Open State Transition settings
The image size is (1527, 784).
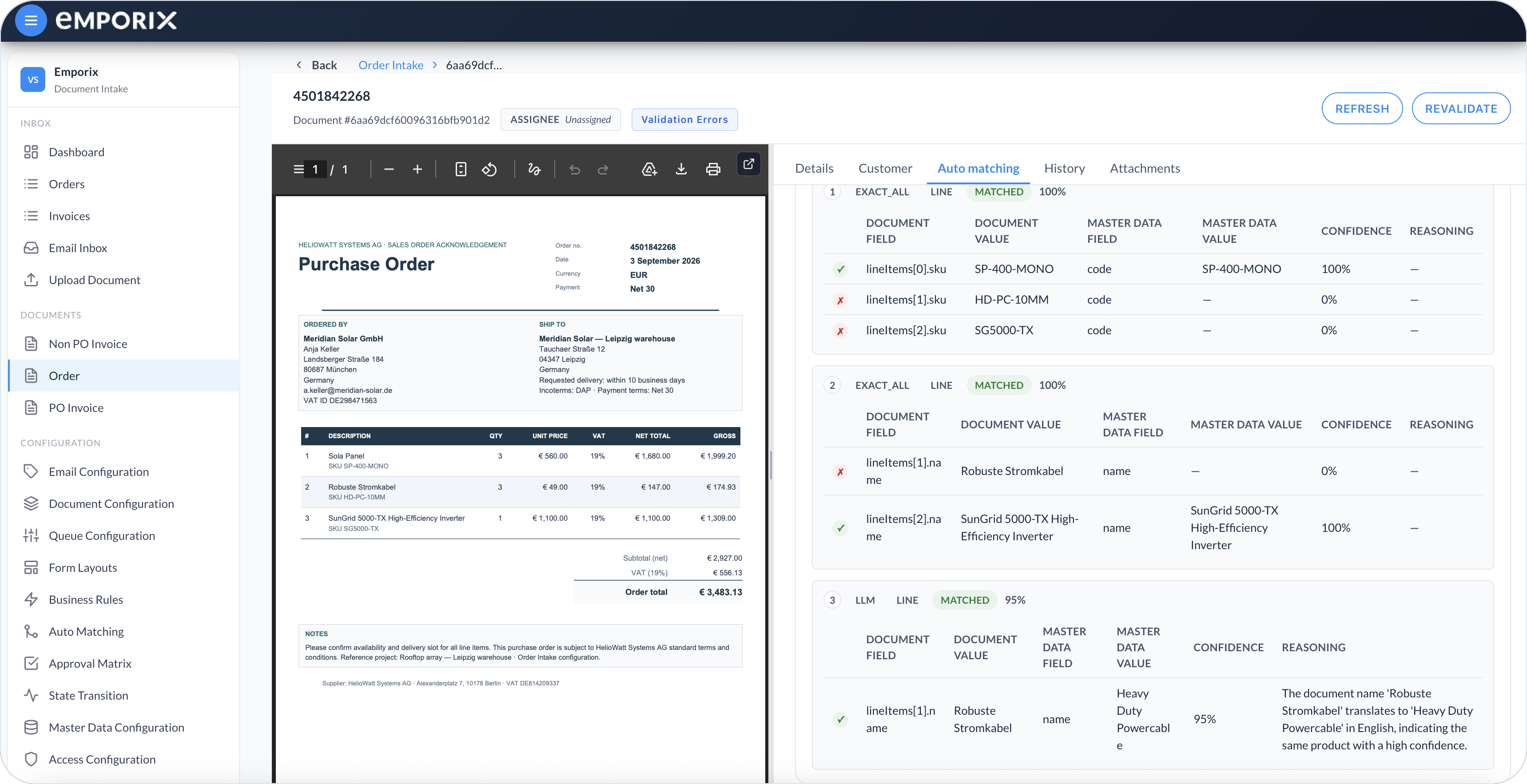coord(123,696)
